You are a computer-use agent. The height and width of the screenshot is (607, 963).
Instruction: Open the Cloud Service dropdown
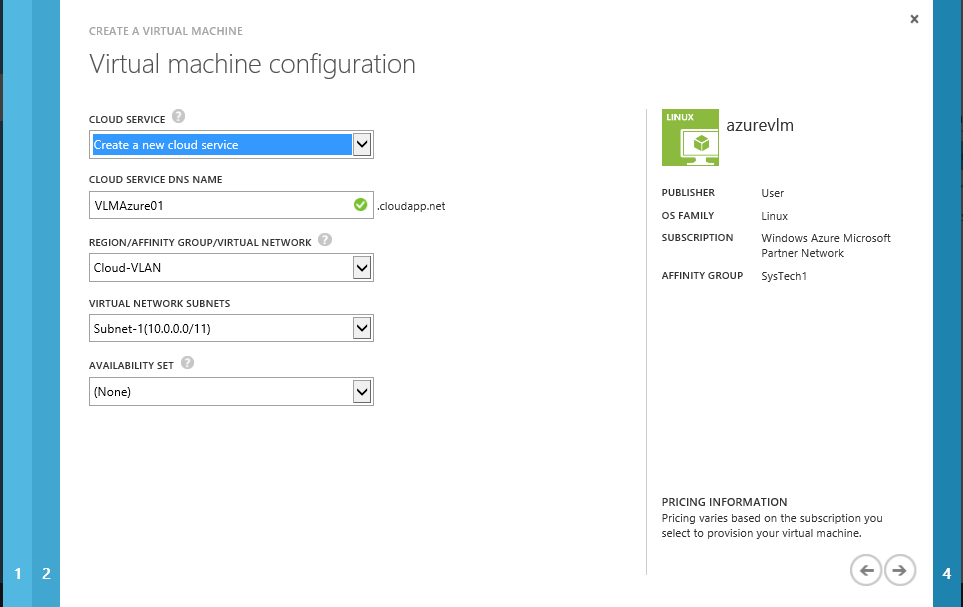(232, 144)
